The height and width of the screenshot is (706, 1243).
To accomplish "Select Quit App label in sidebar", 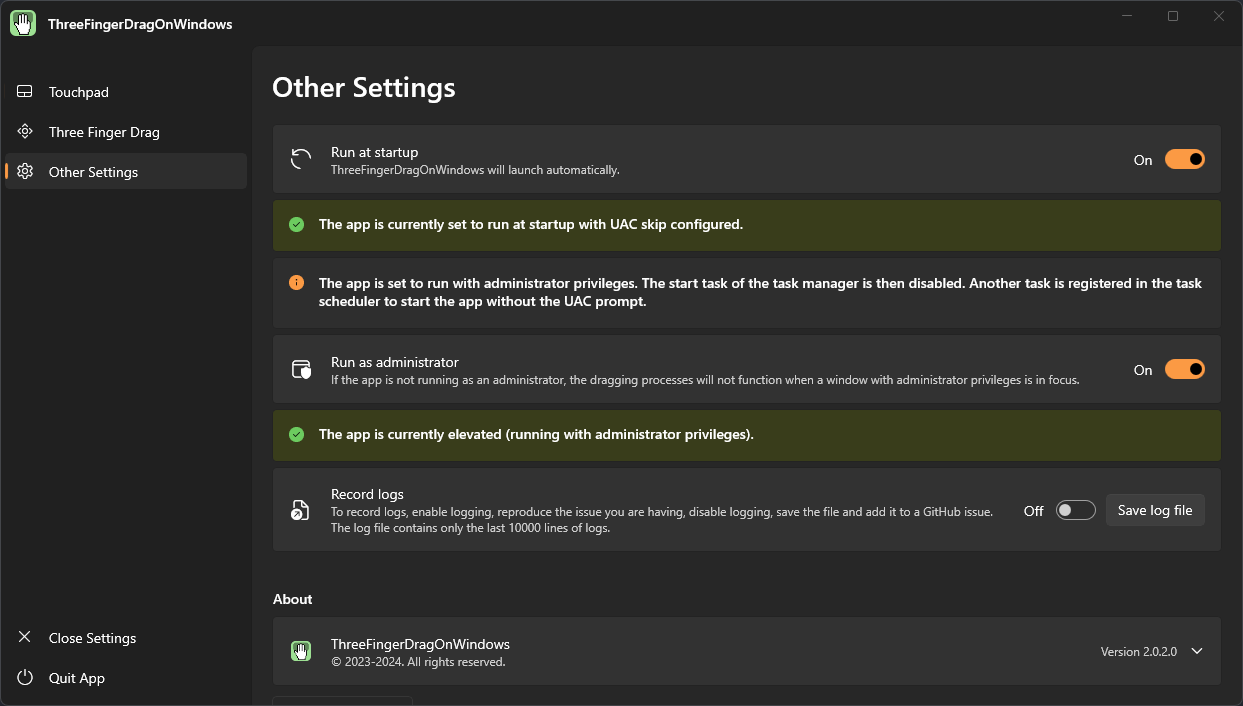I will click(77, 678).
